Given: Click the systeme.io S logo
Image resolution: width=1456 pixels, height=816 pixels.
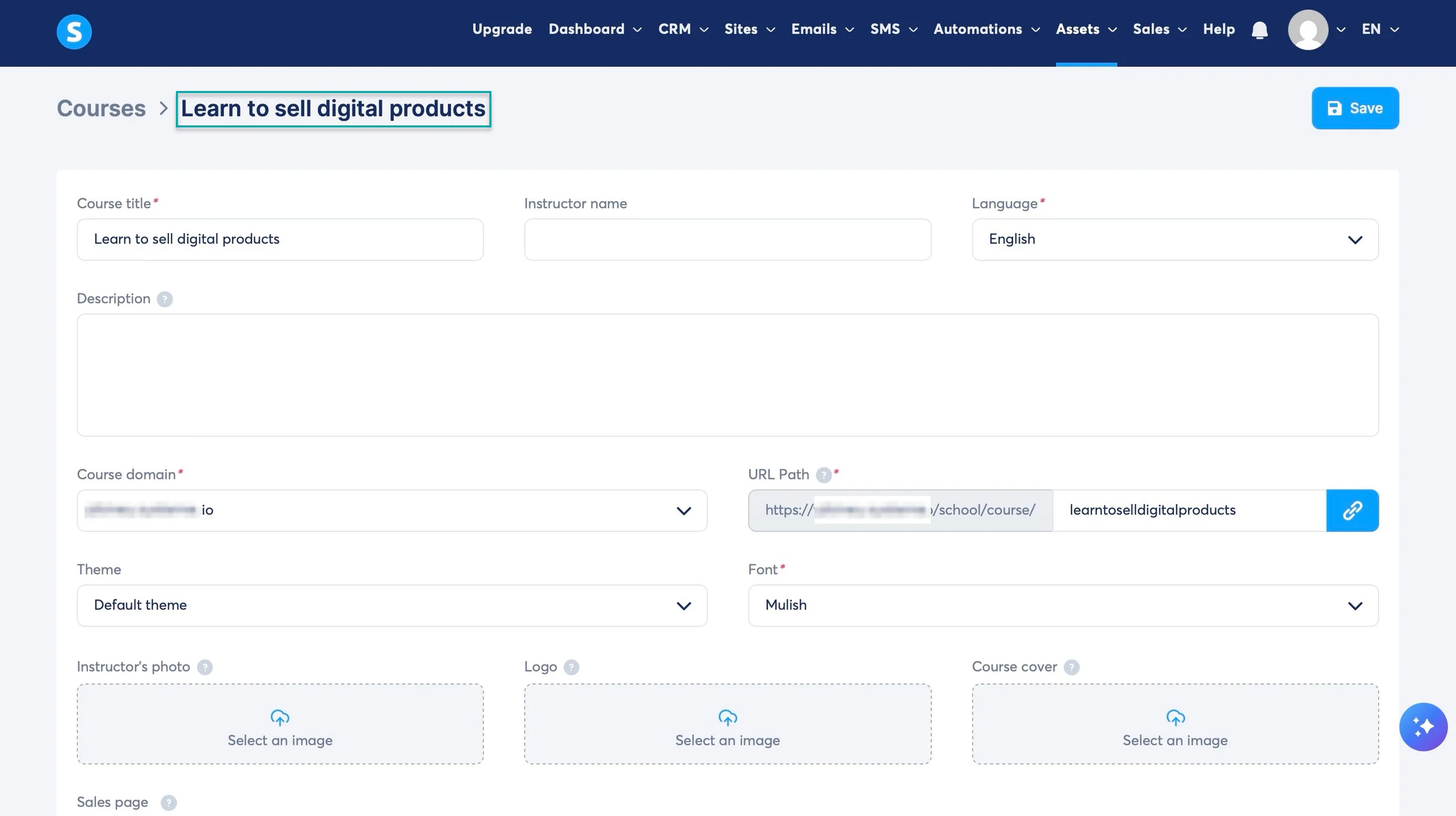Looking at the screenshot, I should 74,32.
